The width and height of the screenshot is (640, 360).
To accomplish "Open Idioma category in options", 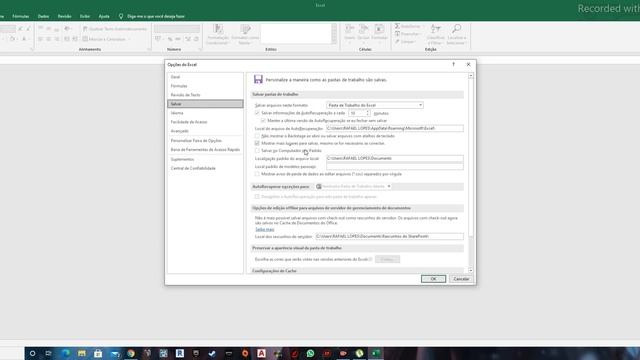I will [x=177, y=113].
